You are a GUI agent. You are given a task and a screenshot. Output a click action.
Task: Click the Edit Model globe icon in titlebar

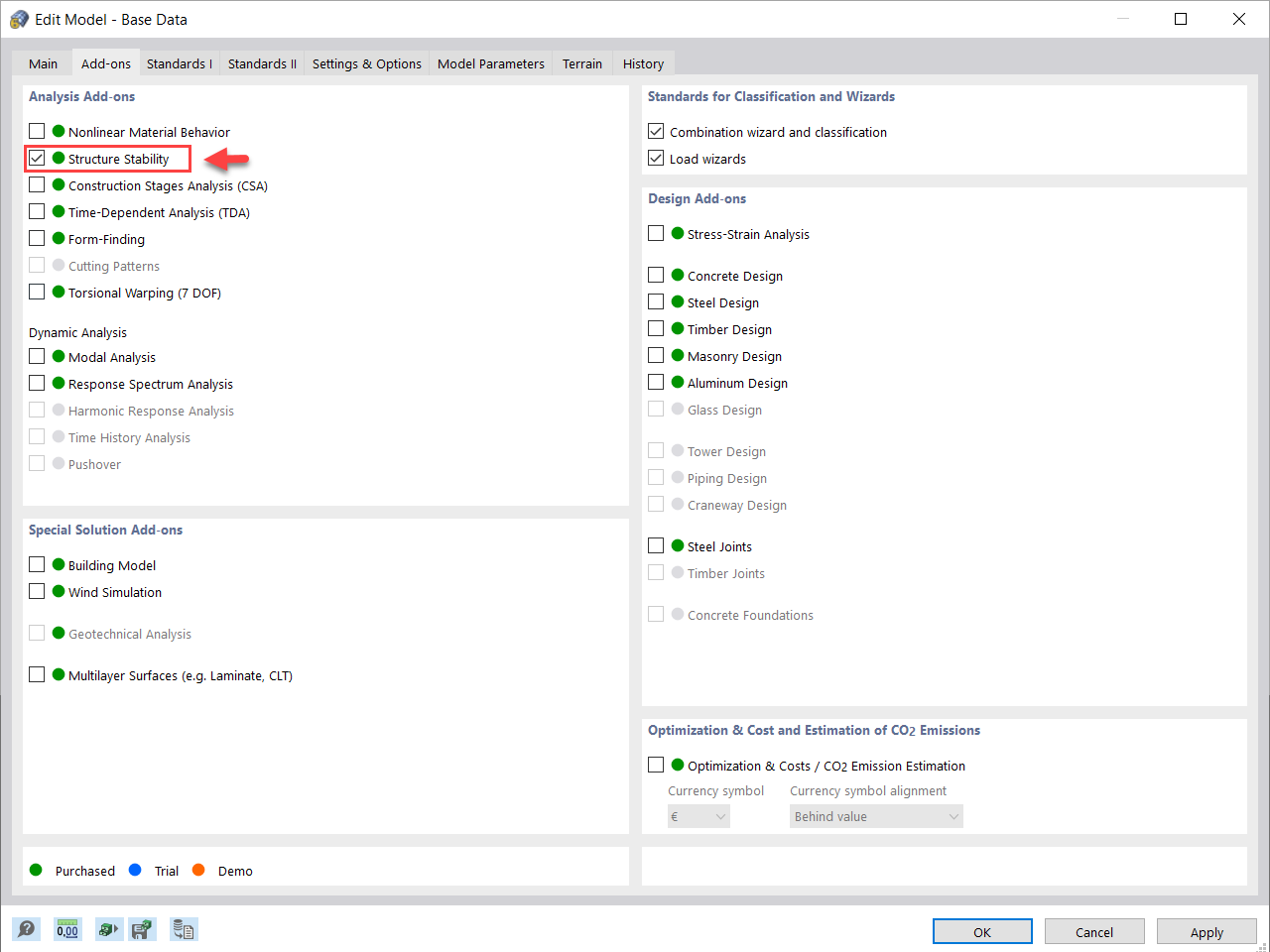point(18,18)
